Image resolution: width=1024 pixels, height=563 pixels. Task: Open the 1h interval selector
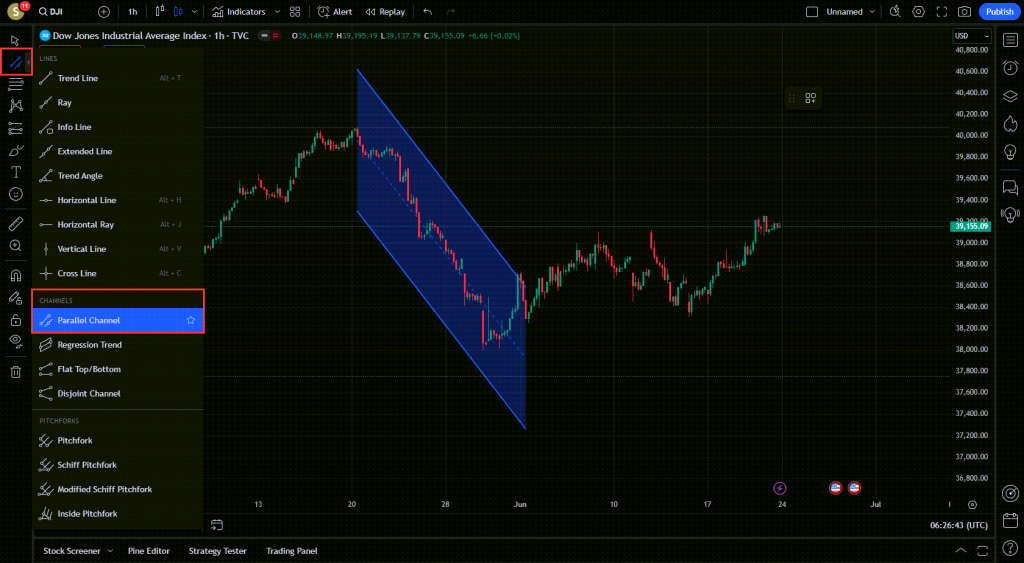pos(133,12)
